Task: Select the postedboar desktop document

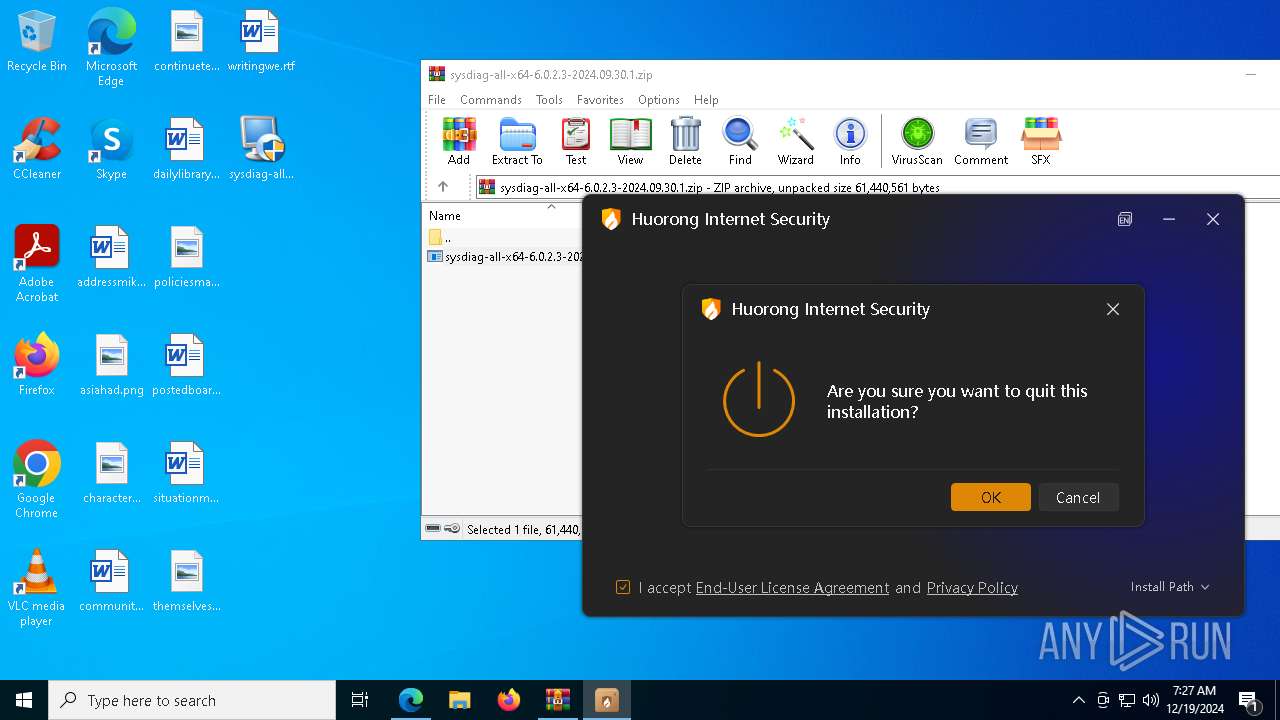Action: [186, 364]
